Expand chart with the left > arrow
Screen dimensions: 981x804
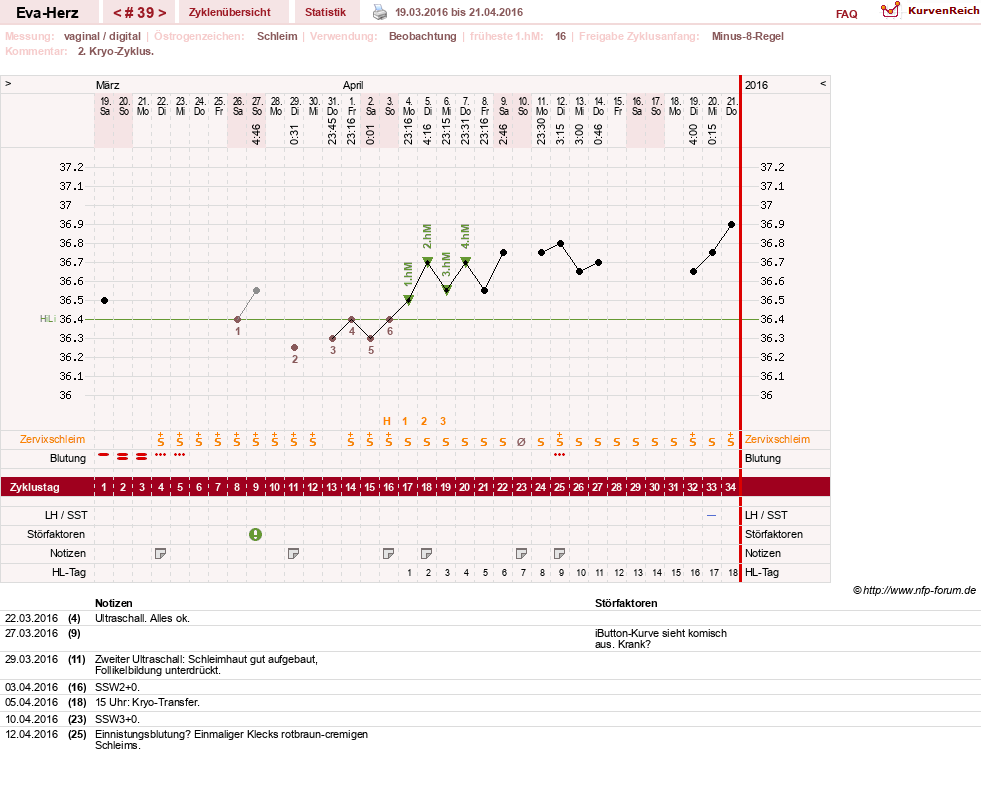8,83
